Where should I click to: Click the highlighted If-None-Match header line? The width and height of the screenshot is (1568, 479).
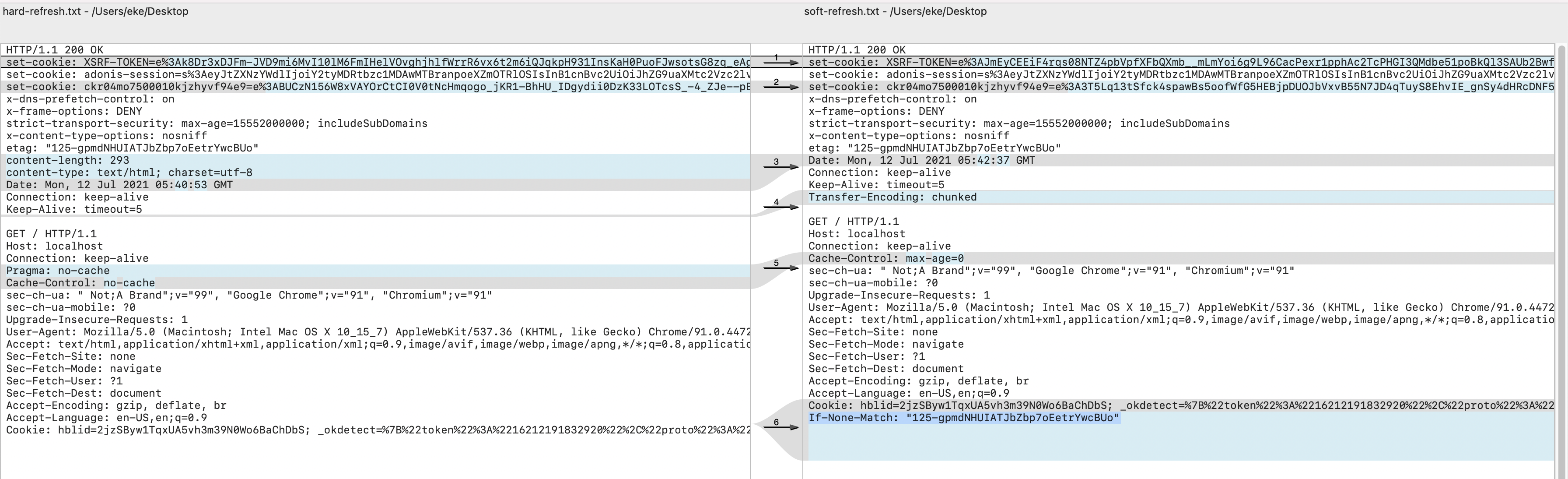[963, 417]
